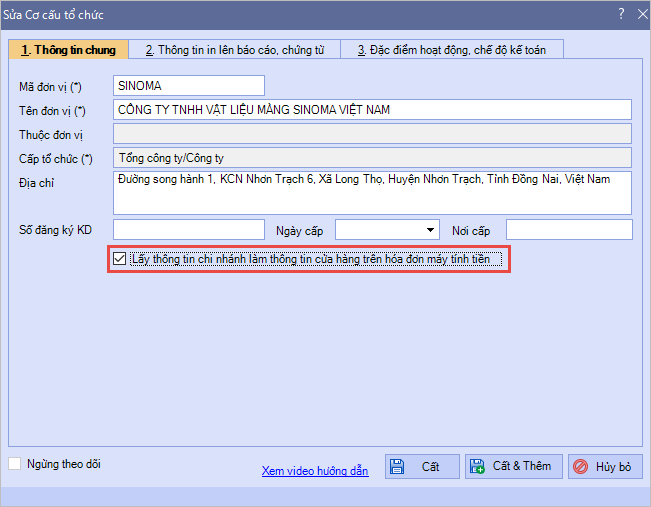Open the Xem video hướng dẫn link

pos(315,470)
